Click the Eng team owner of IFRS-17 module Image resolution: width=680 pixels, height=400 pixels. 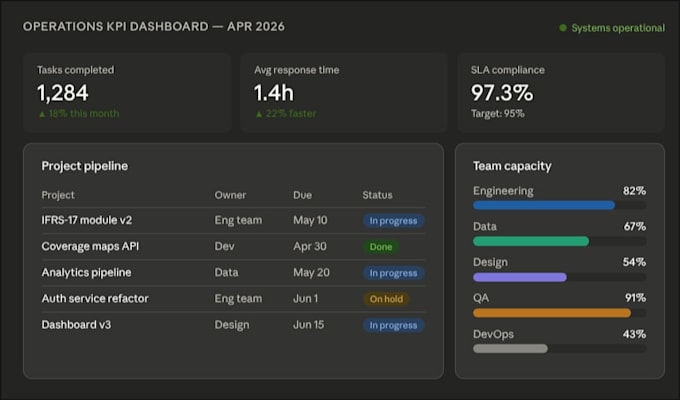[238, 220]
